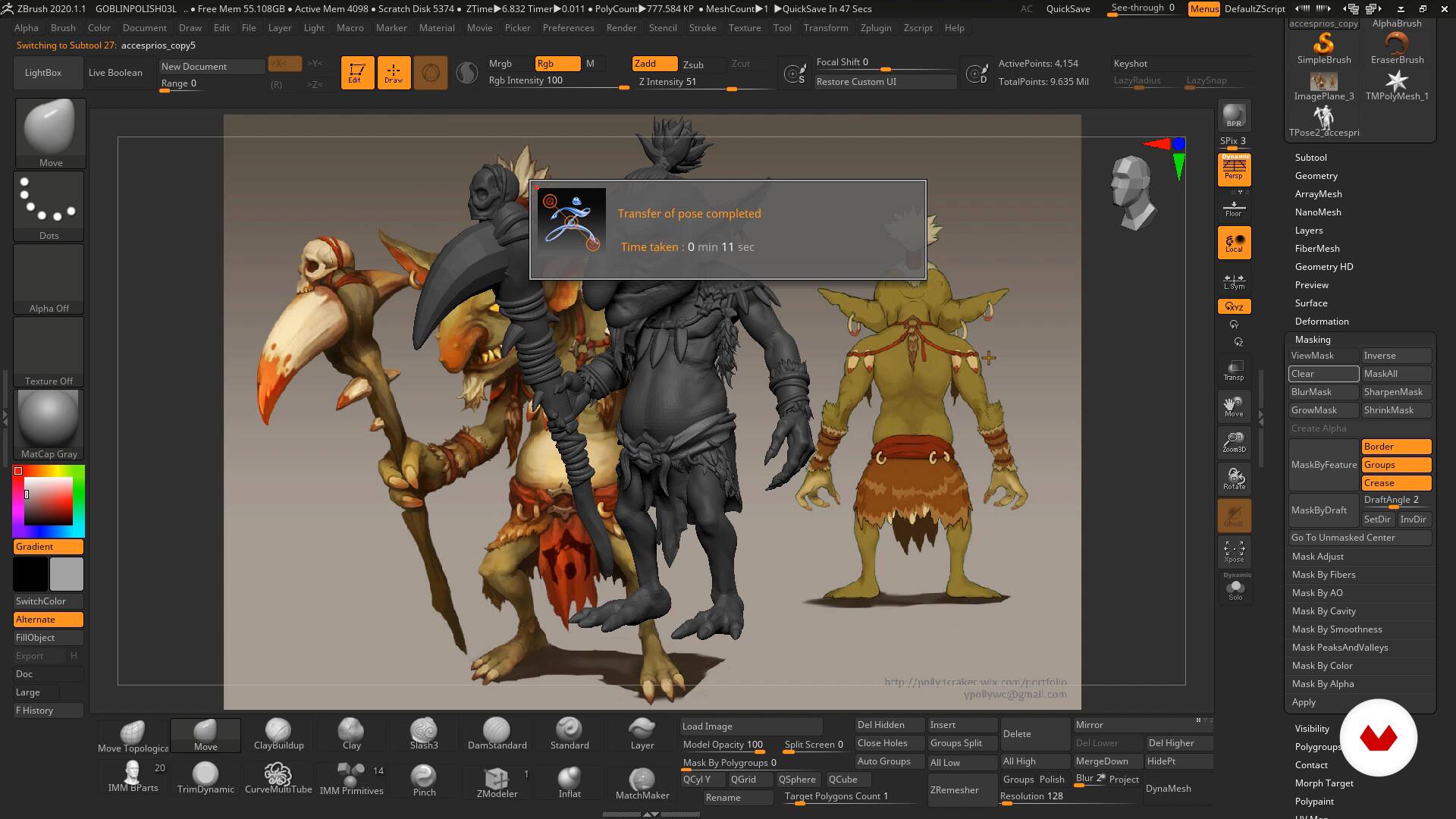Image resolution: width=1456 pixels, height=819 pixels.
Task: Toggle Ghost transparency mode
Action: [x=1234, y=515]
